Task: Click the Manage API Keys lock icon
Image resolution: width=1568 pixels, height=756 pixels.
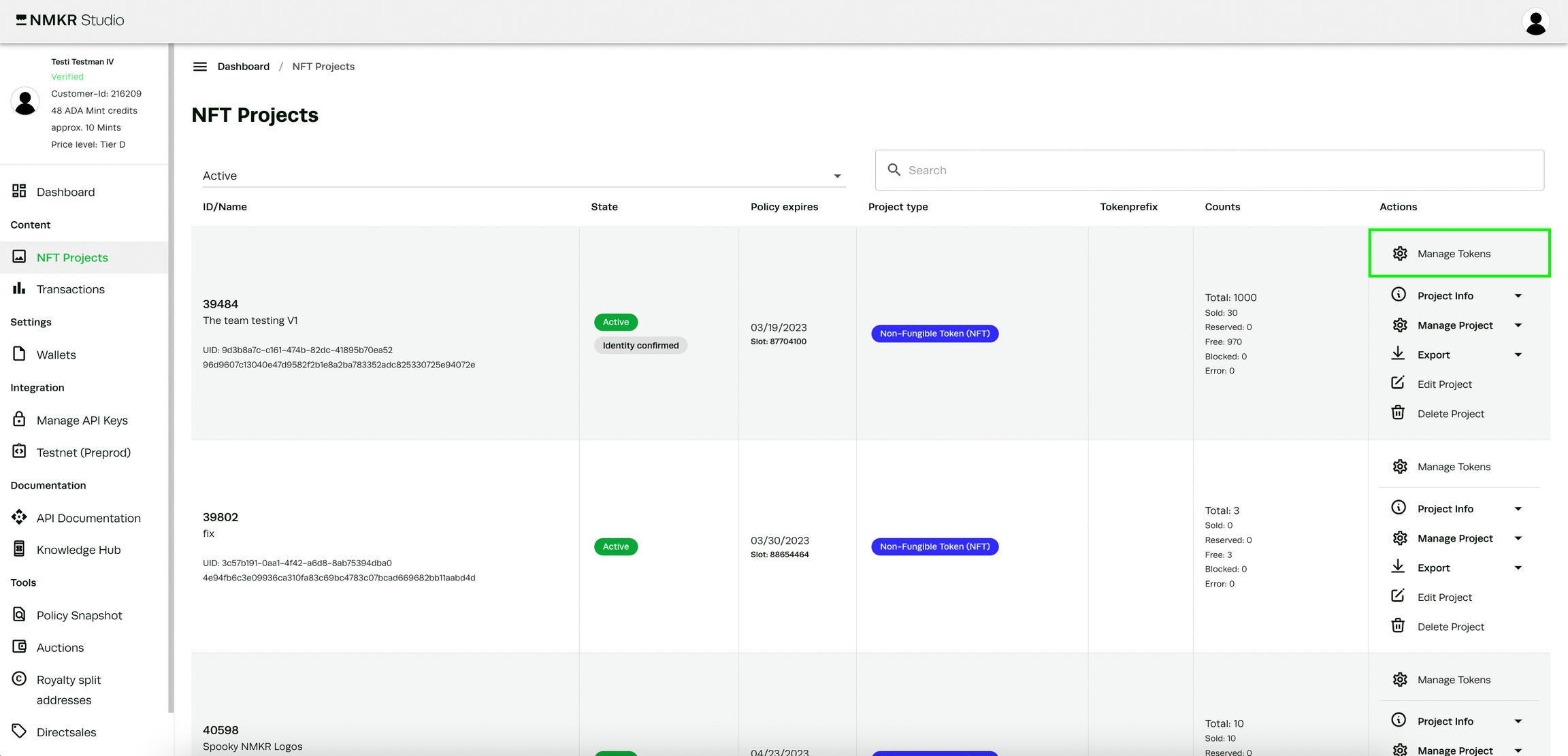Action: point(19,419)
